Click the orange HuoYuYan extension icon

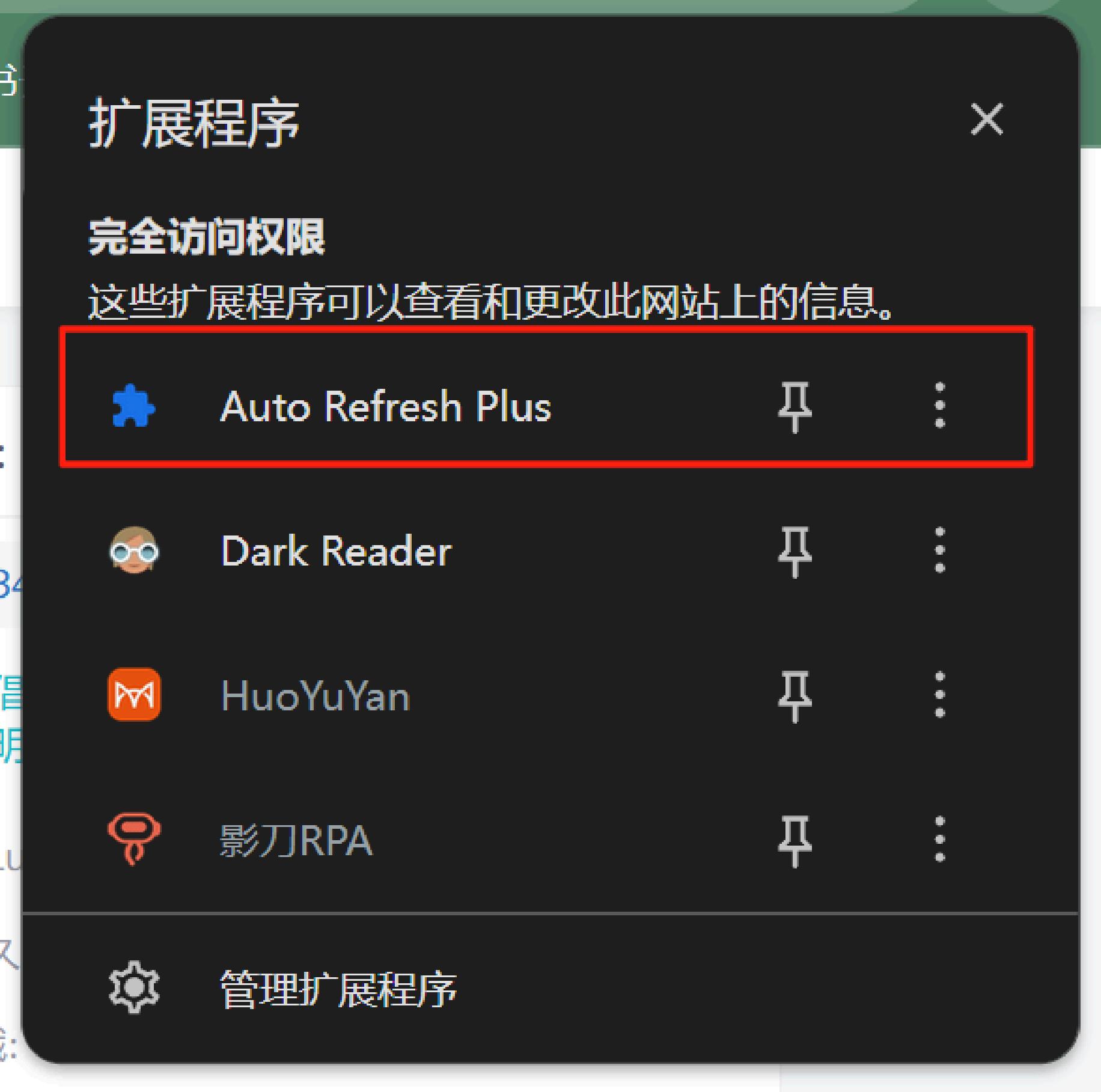tap(134, 695)
